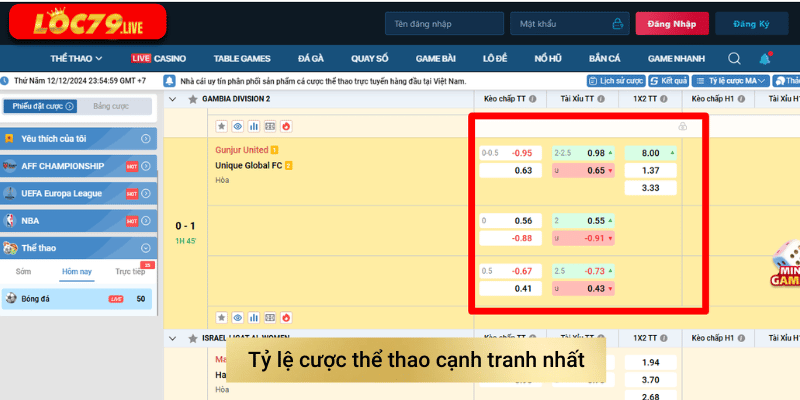This screenshot has width=800, height=400.
Task: Open the Thể thao dropdown menu
Action: point(76,59)
